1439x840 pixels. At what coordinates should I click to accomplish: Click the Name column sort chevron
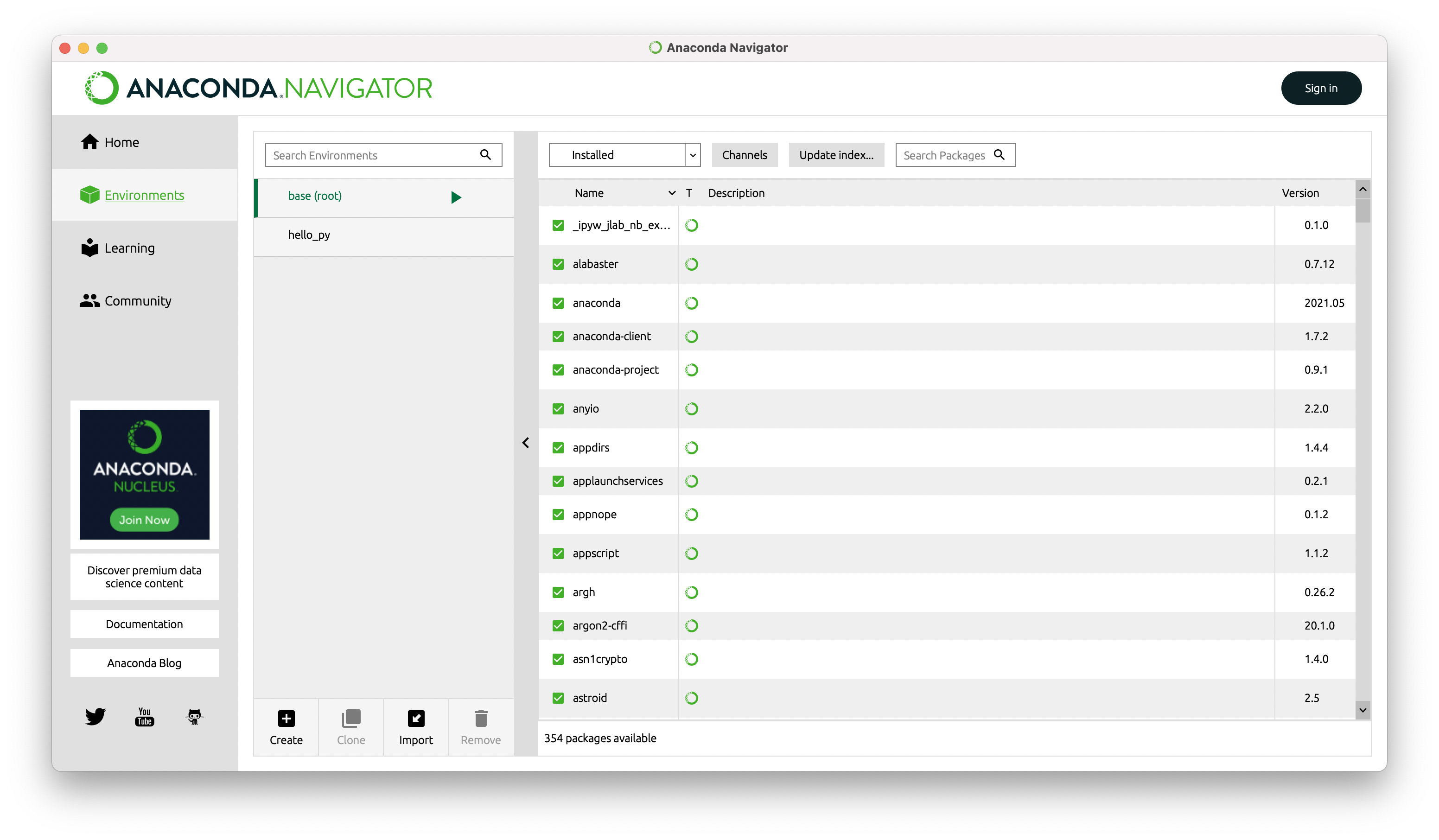[x=672, y=193]
